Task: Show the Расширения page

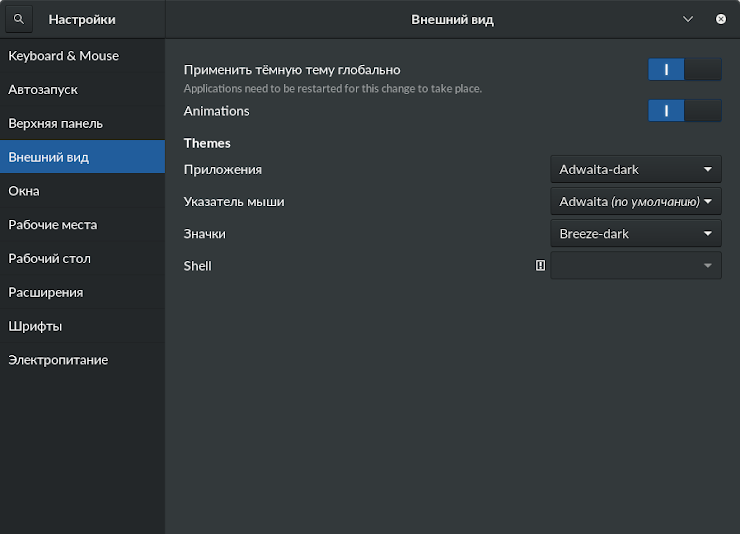Action: [x=46, y=293]
